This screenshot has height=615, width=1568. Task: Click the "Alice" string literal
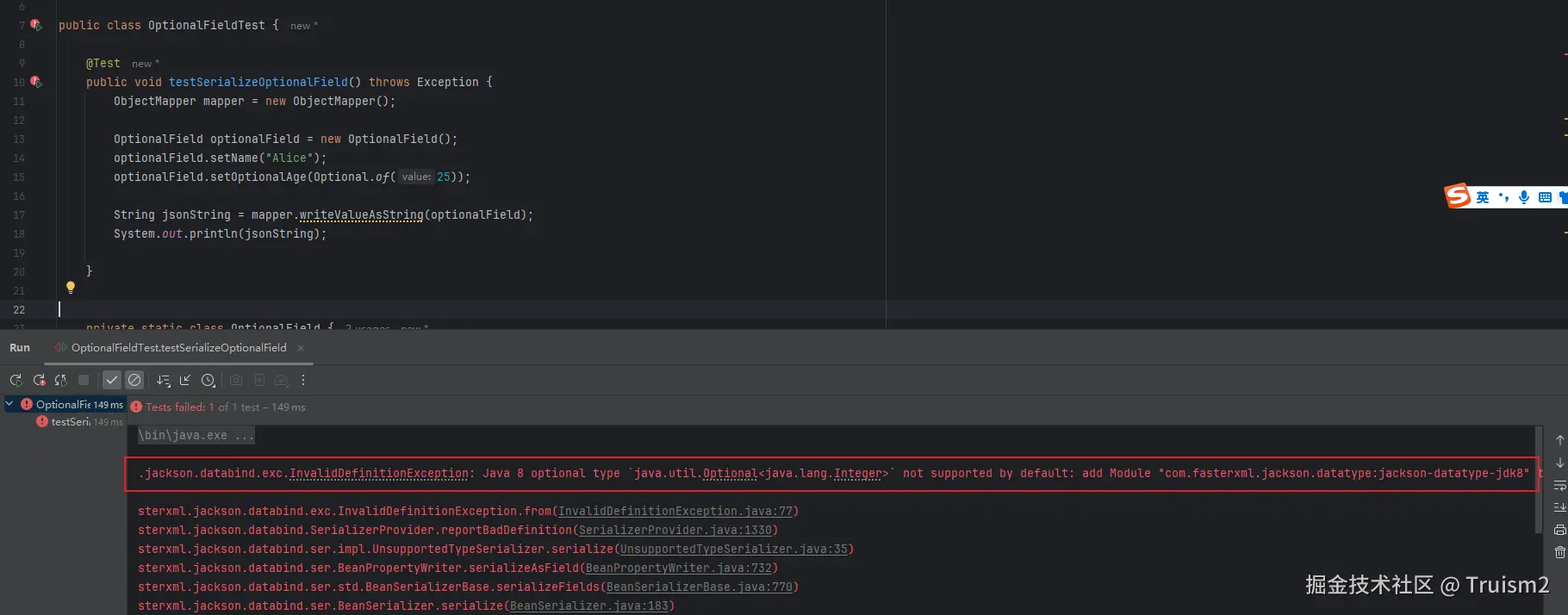[x=289, y=158]
